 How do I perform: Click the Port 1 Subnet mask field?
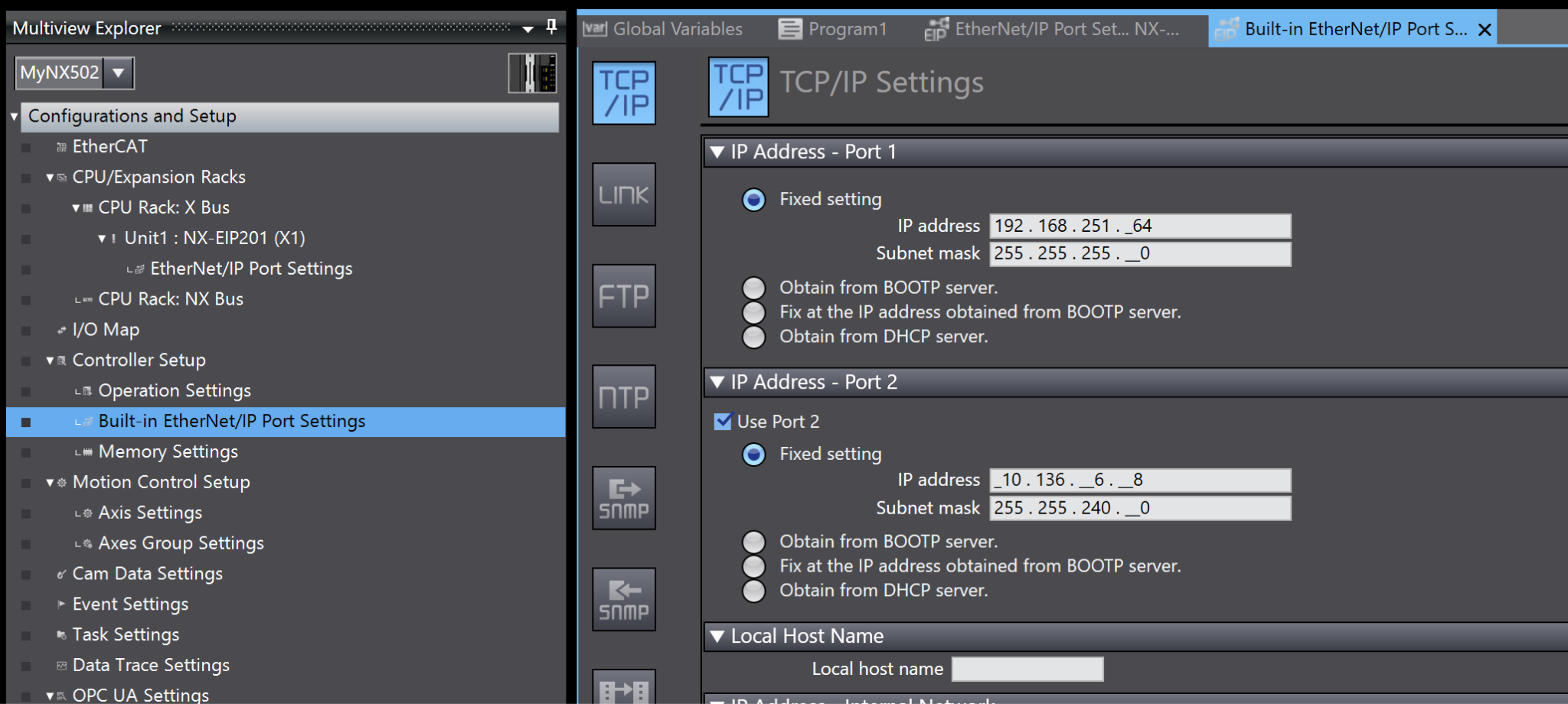(1140, 253)
